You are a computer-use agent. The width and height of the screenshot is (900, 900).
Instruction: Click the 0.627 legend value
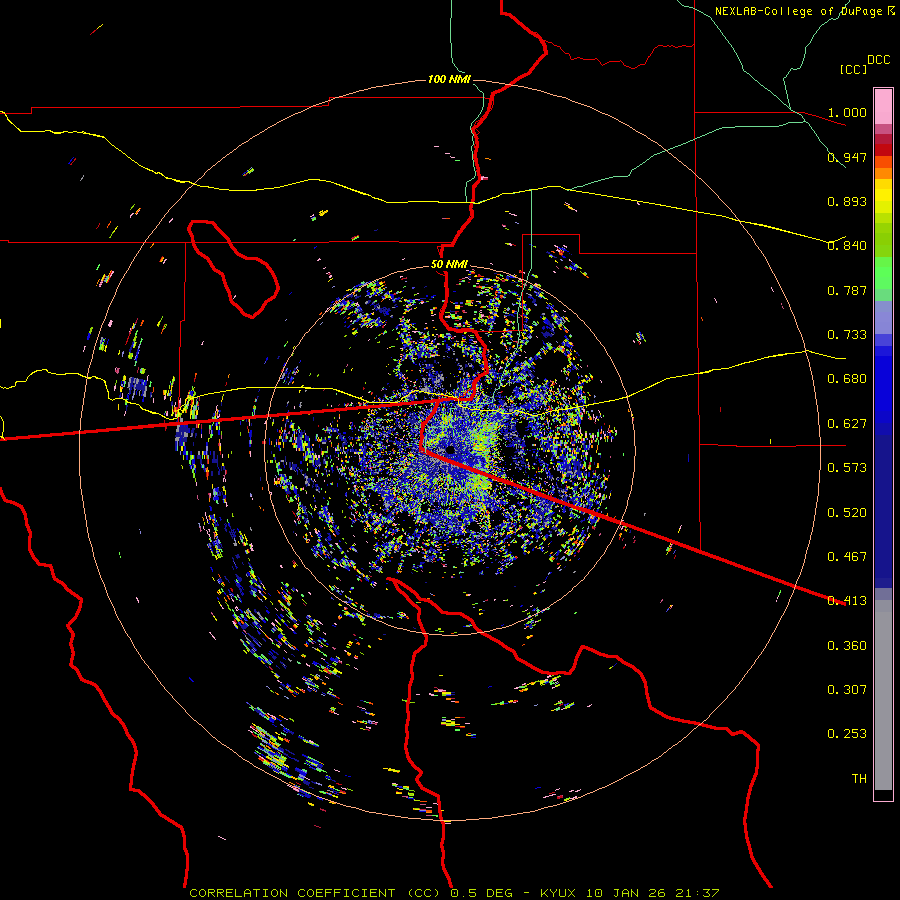tap(847, 424)
